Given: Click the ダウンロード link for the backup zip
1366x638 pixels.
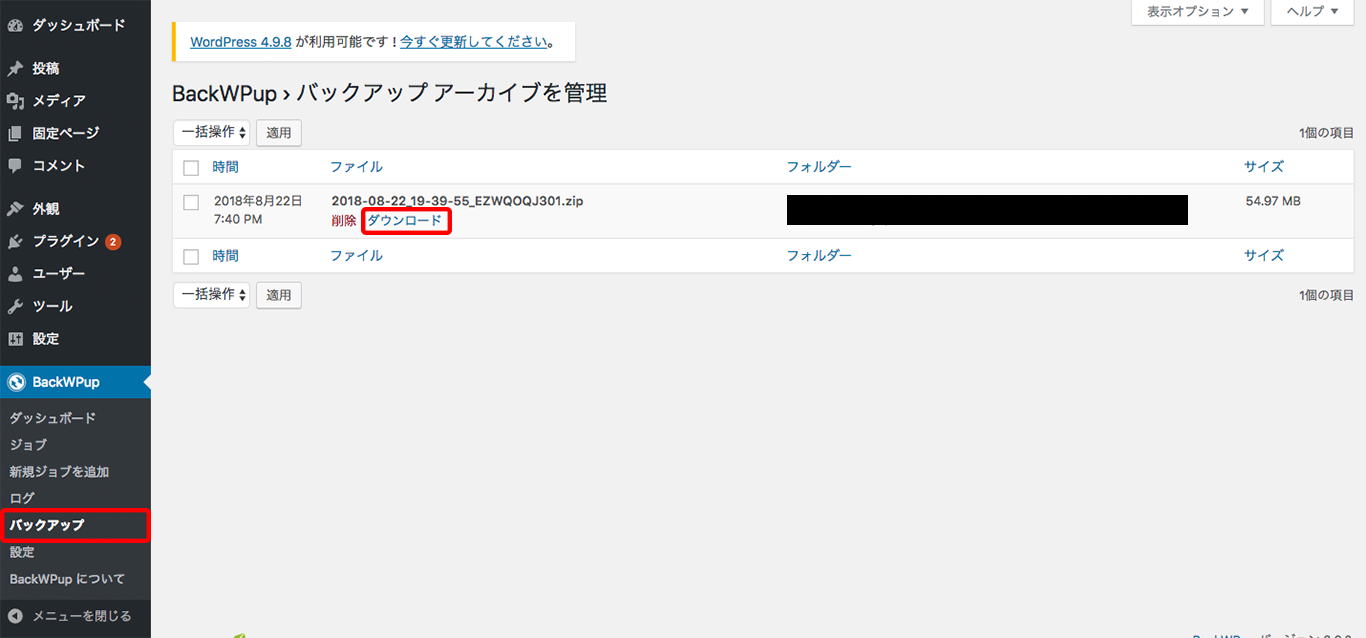Looking at the screenshot, I should click(405, 221).
